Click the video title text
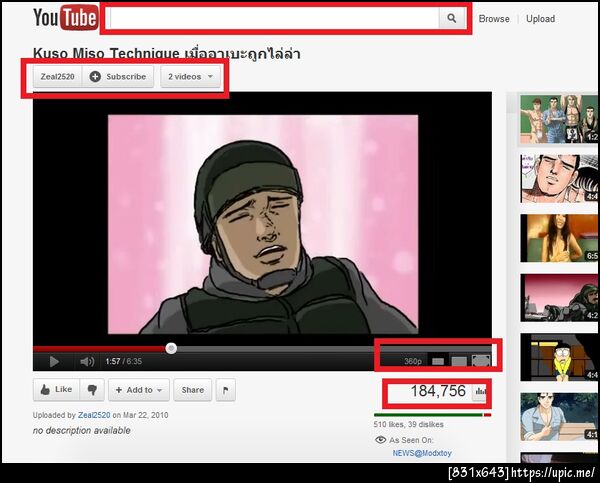 coord(166,53)
